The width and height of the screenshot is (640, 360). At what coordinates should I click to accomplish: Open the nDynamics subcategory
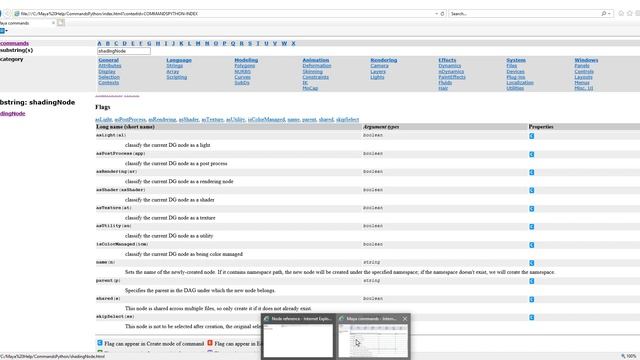tap(451, 71)
